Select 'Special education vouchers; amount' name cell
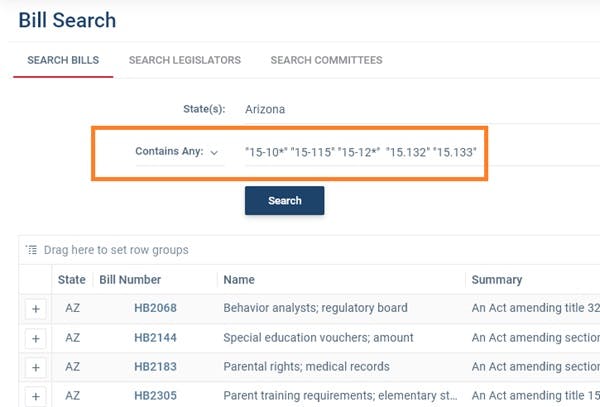This screenshot has width=600, height=407. [x=318, y=338]
